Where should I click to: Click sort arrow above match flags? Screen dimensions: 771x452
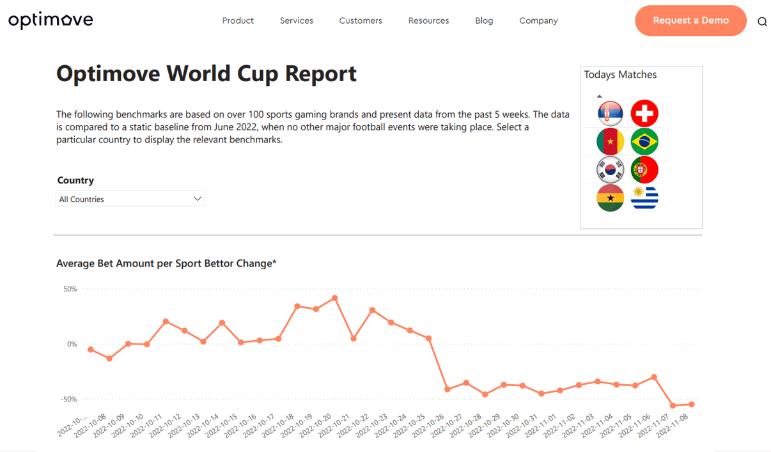[x=599, y=96]
